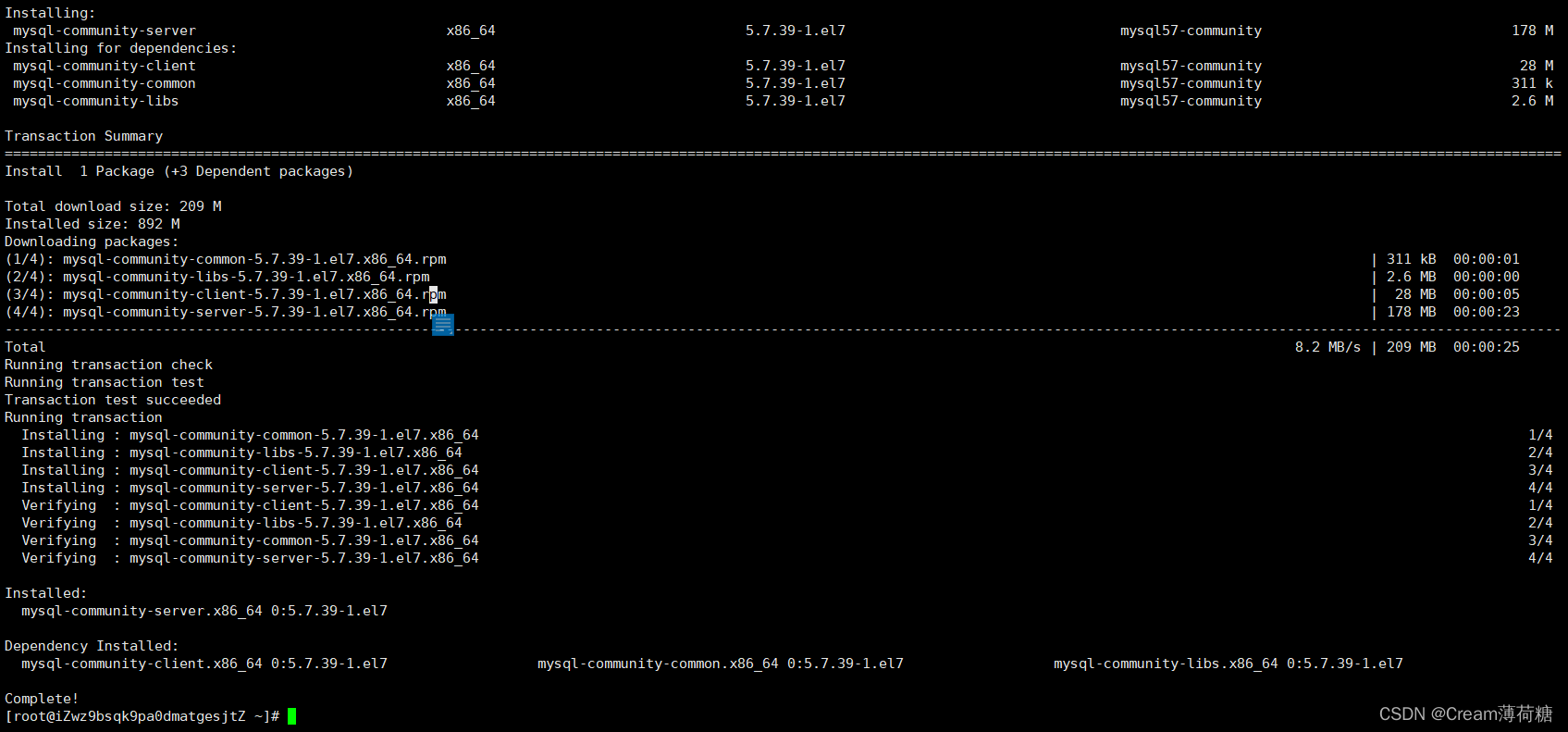Viewport: 1568px width, 732px height.
Task: Click the "Running transaction check" line
Action: [x=109, y=365]
